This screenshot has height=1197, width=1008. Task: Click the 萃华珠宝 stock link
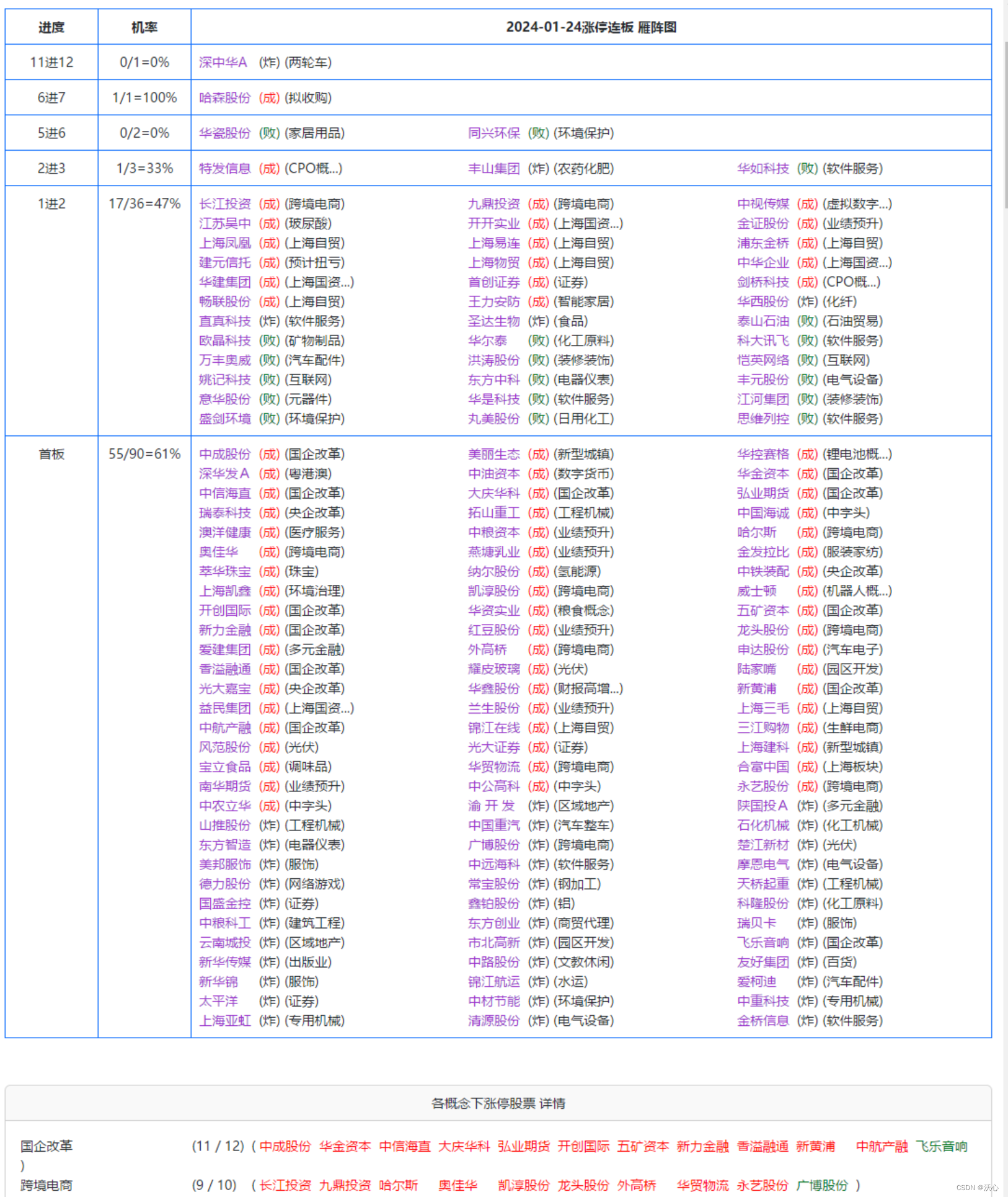224,571
